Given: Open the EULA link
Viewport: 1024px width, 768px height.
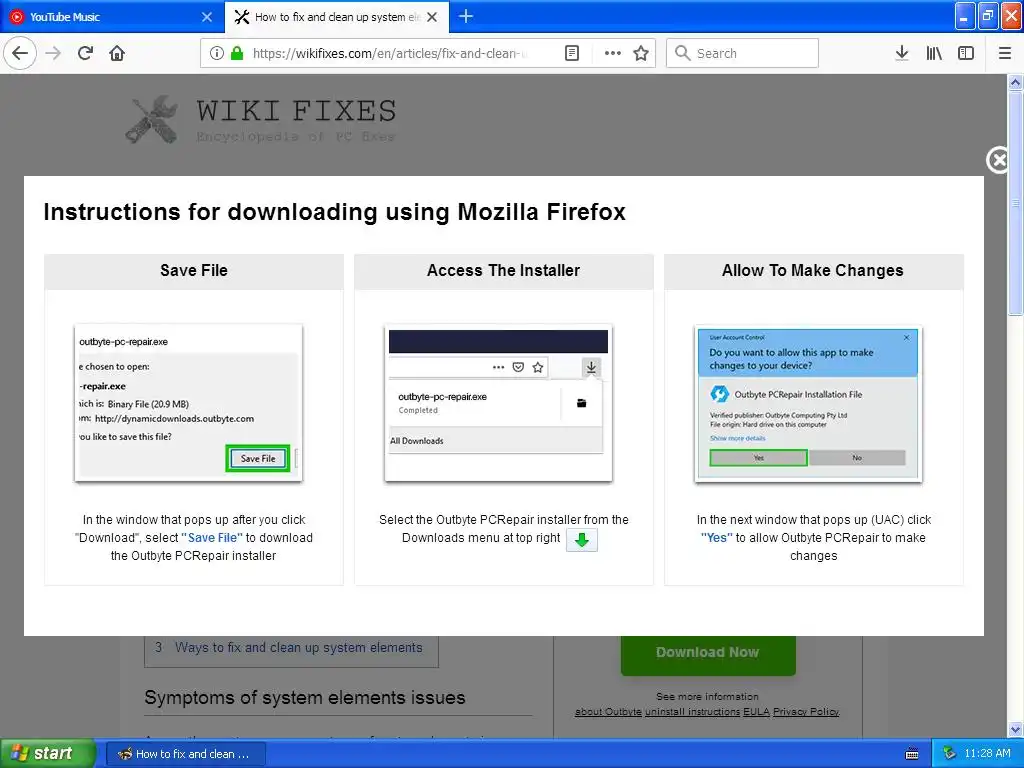Looking at the screenshot, I should 756,712.
